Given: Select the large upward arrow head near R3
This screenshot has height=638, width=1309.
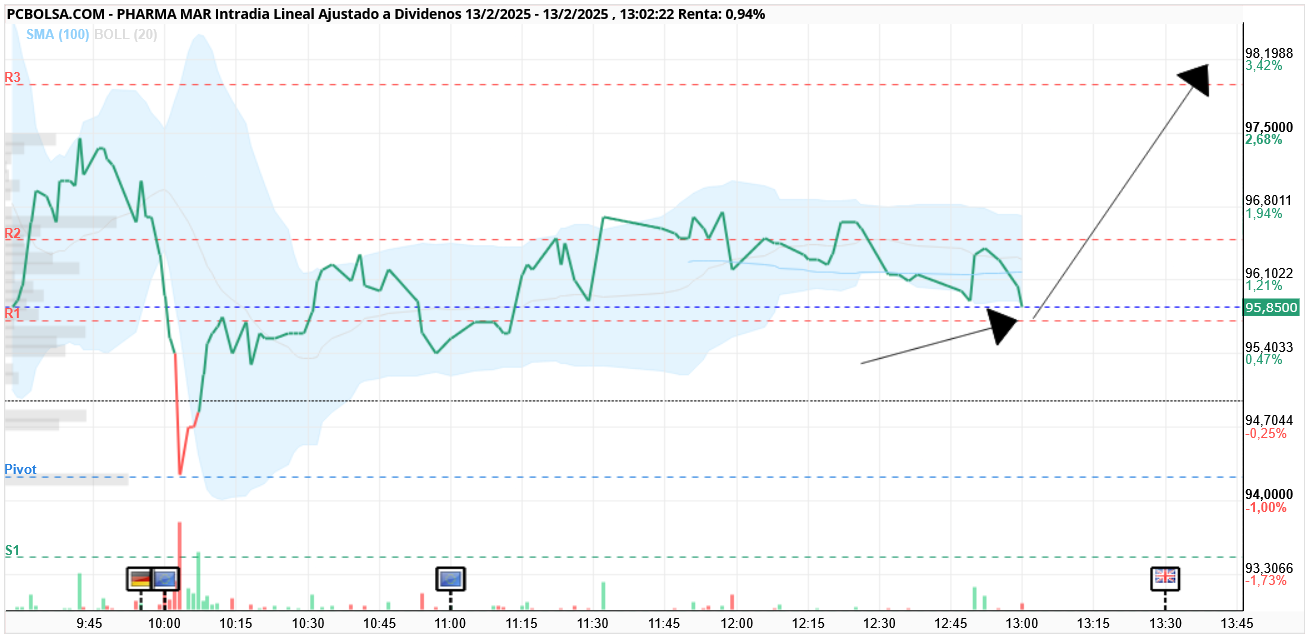Looking at the screenshot, I should (1194, 81).
